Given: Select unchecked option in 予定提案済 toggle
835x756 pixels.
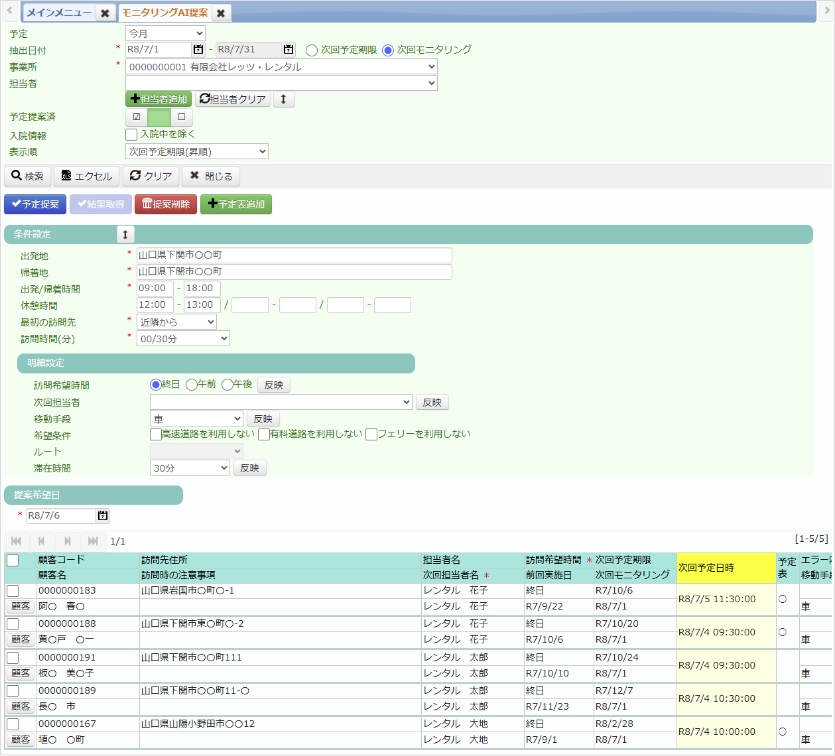Looking at the screenshot, I should (181, 117).
